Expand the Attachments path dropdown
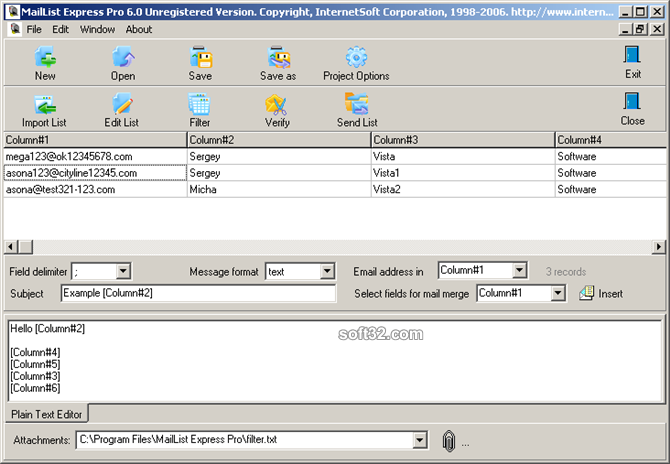 420,440
